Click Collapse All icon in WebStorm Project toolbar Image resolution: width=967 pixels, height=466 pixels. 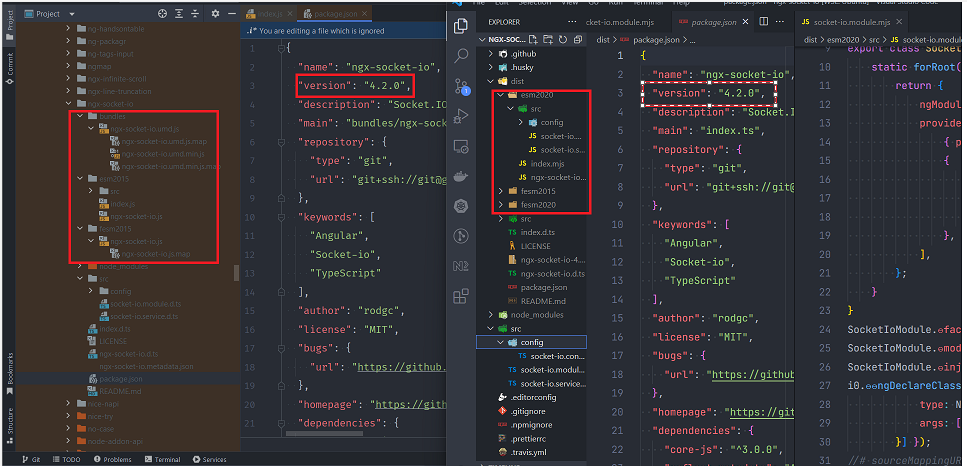[x=195, y=14]
